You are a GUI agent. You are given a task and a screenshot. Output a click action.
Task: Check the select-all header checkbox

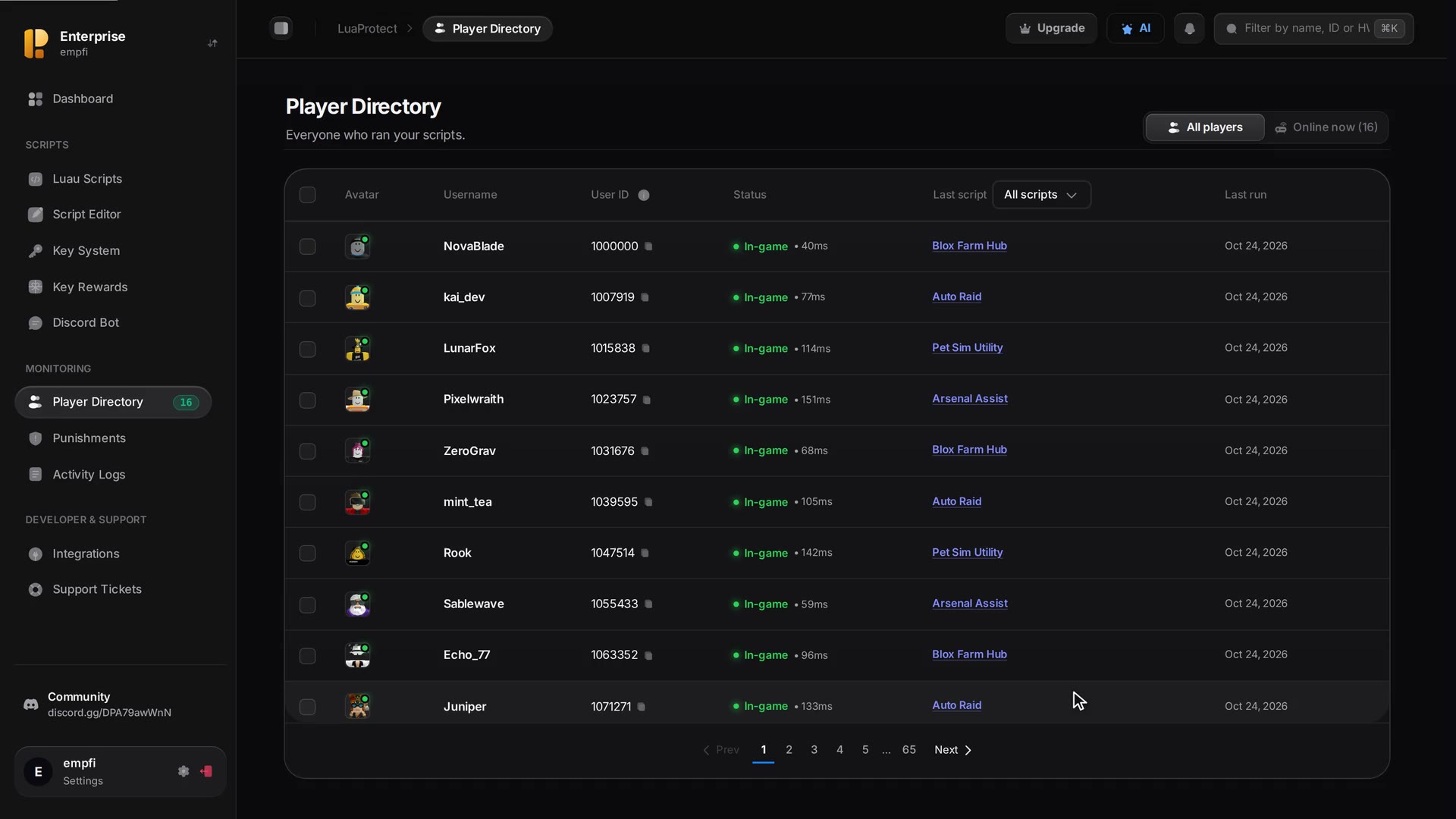(307, 195)
